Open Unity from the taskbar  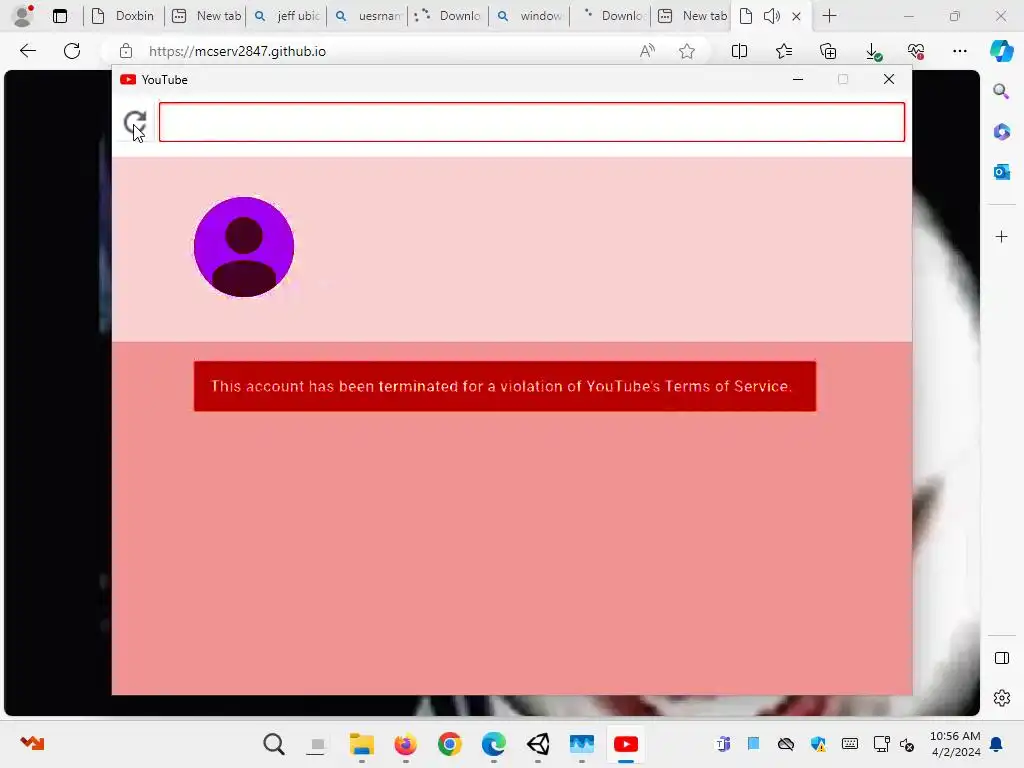tap(537, 744)
